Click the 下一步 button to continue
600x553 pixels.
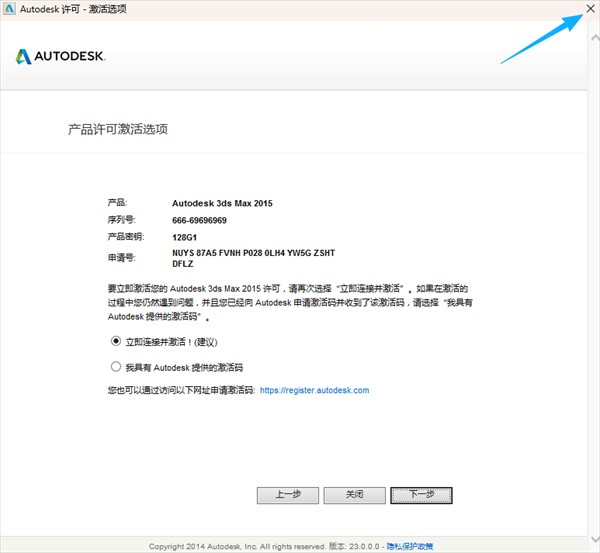coord(421,495)
